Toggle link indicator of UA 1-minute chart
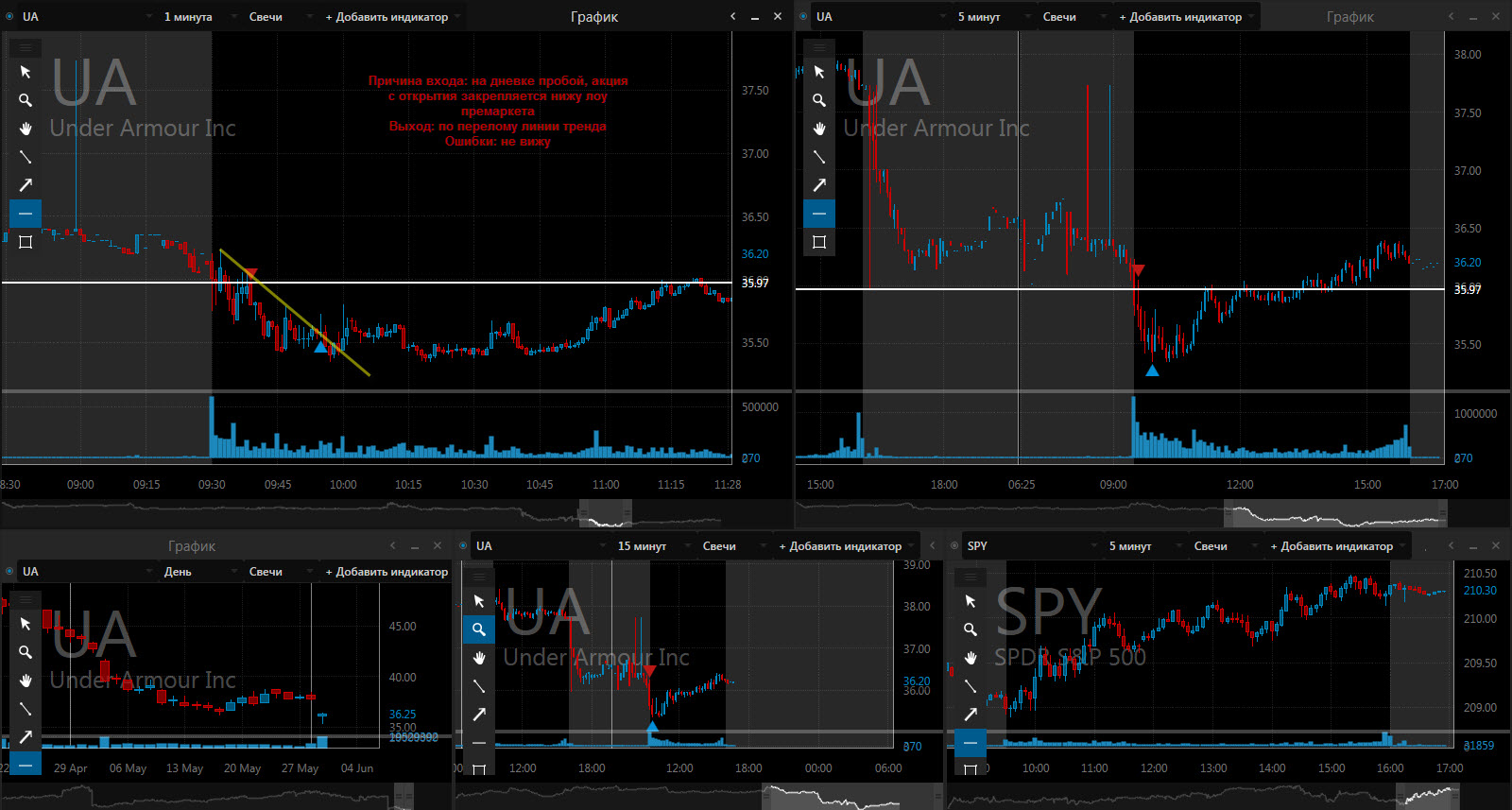The height and width of the screenshot is (810, 1512). [x=9, y=16]
